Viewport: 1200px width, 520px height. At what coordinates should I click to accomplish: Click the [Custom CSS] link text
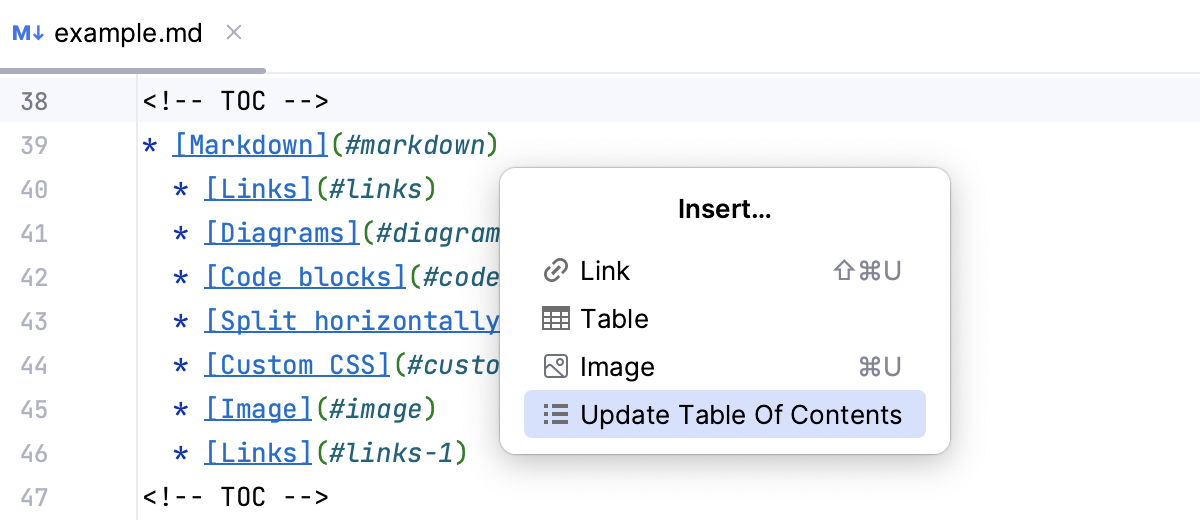click(x=297, y=365)
